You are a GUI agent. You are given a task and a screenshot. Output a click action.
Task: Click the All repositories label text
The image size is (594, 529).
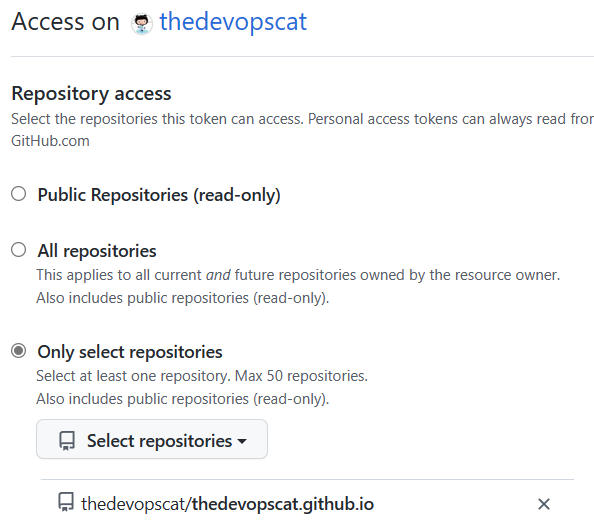point(97,251)
